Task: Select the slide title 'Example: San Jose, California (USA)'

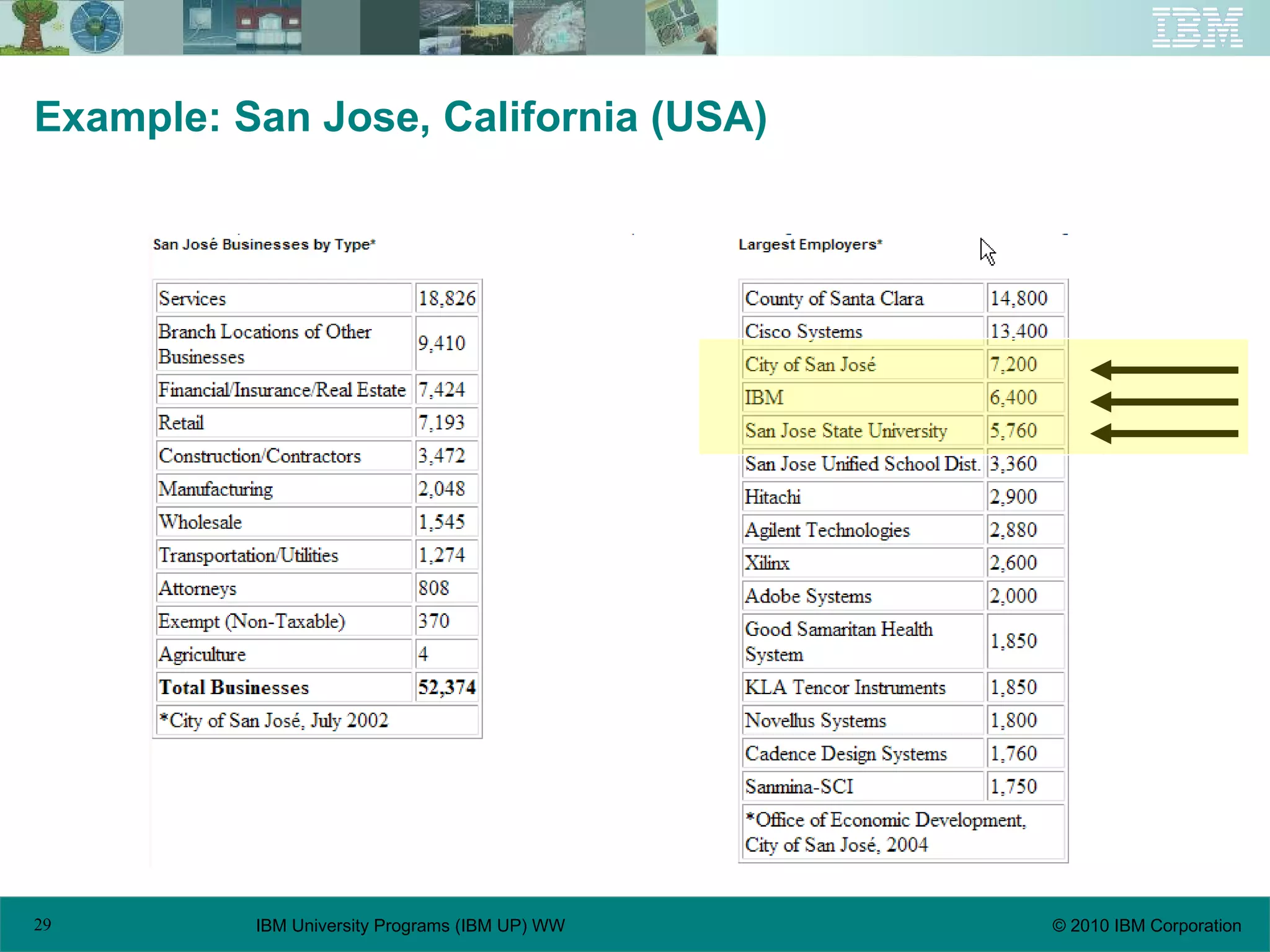Action: tap(401, 117)
